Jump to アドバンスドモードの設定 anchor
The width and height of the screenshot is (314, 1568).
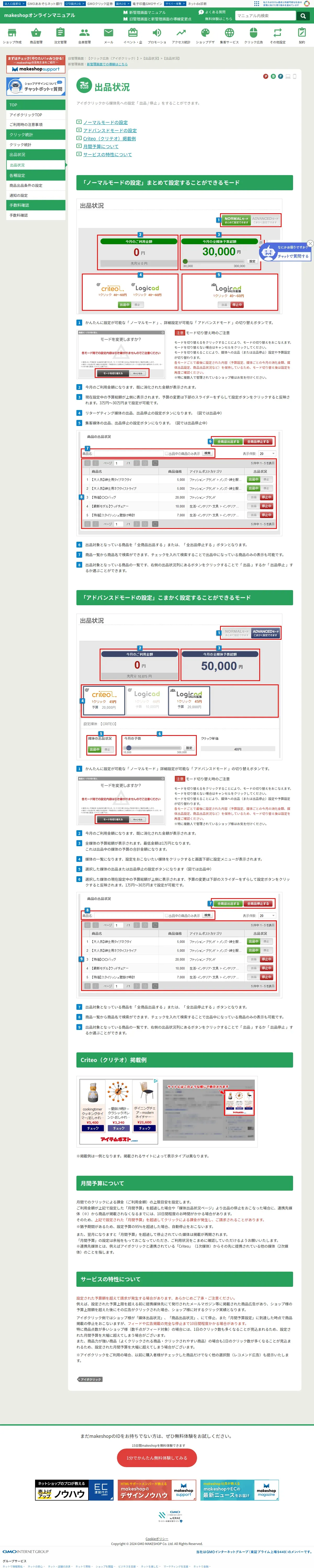(x=110, y=130)
